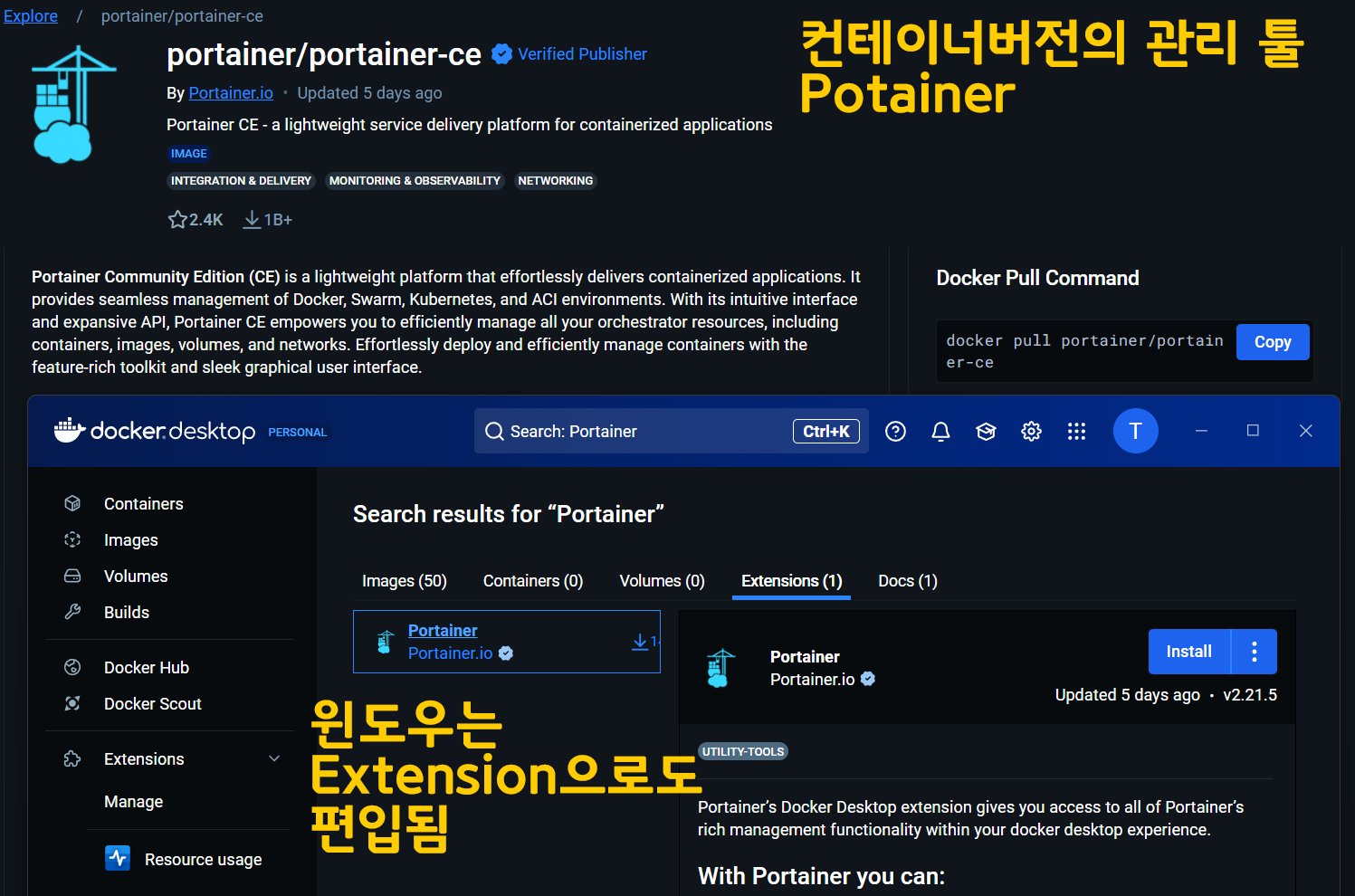The width and height of the screenshot is (1355, 896).
Task: Select the NETWORKING category tag
Action: coord(556,181)
